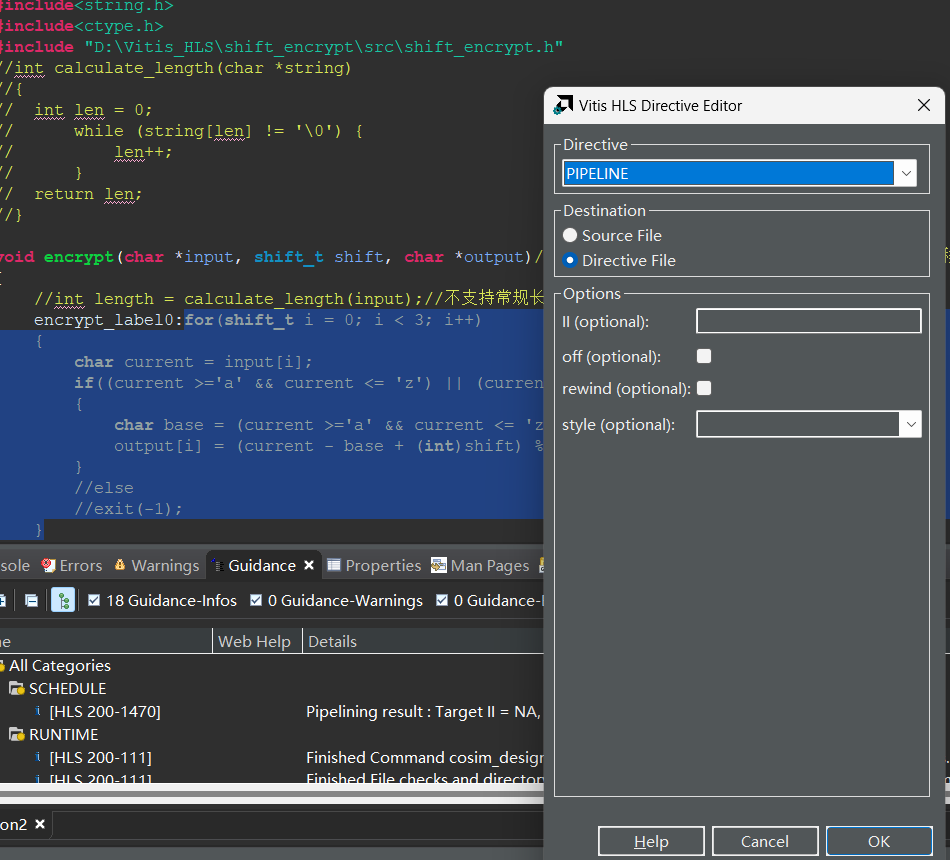Select the [HLS 200-1470] guidance entry
This screenshot has height=860, width=950.
click(x=105, y=712)
